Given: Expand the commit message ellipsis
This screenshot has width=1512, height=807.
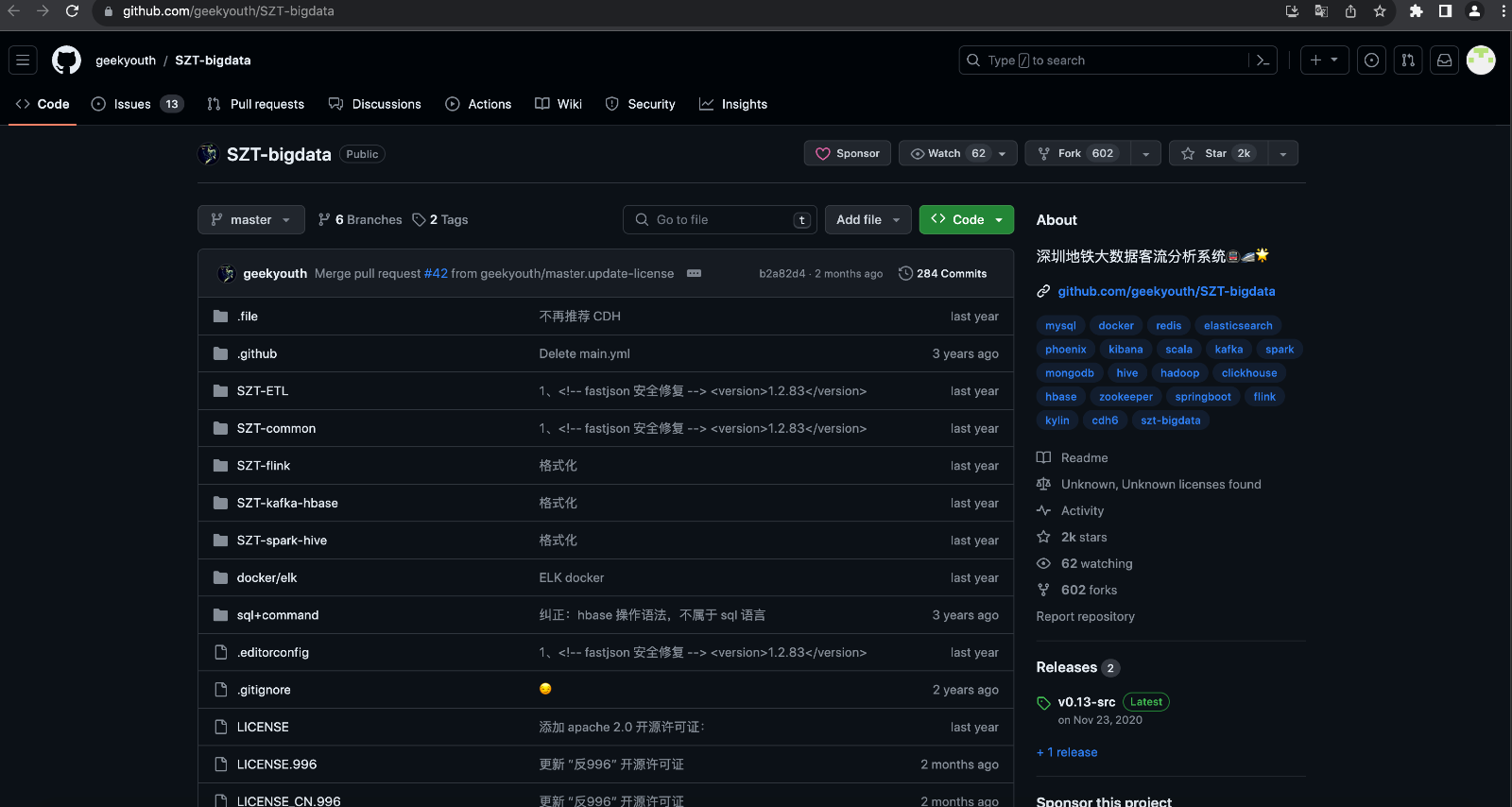Looking at the screenshot, I should point(694,273).
